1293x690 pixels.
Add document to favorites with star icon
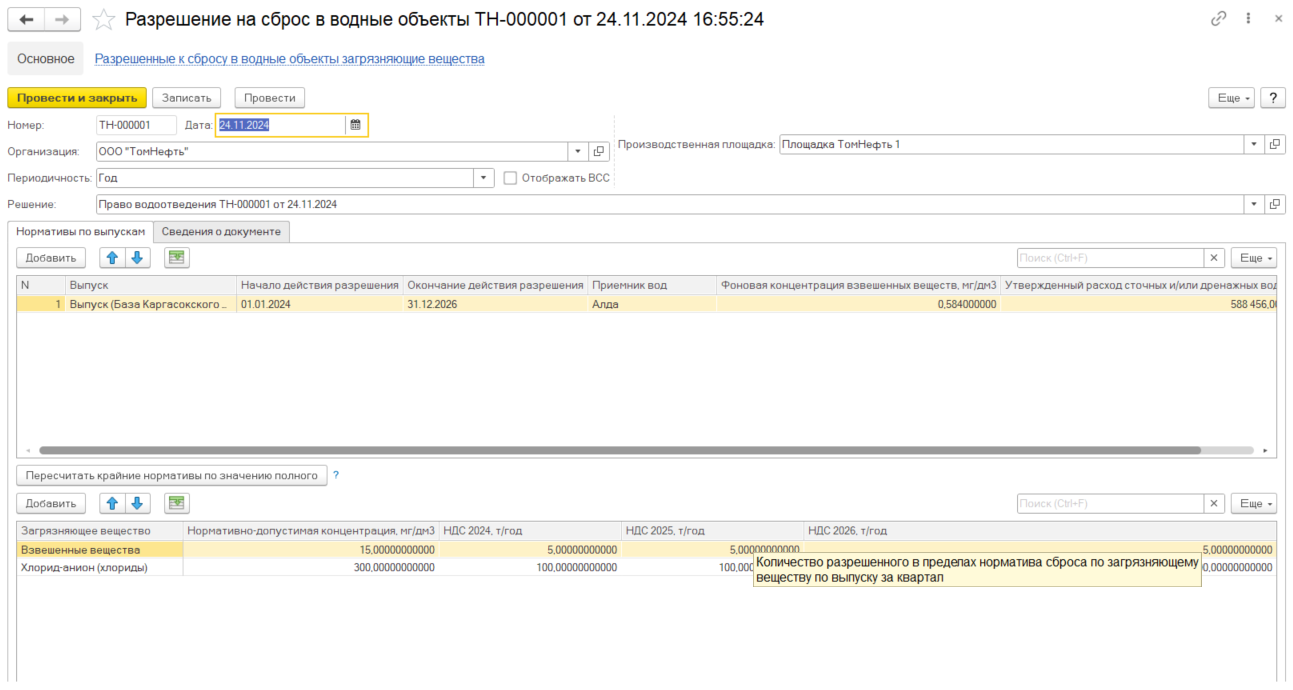(104, 19)
